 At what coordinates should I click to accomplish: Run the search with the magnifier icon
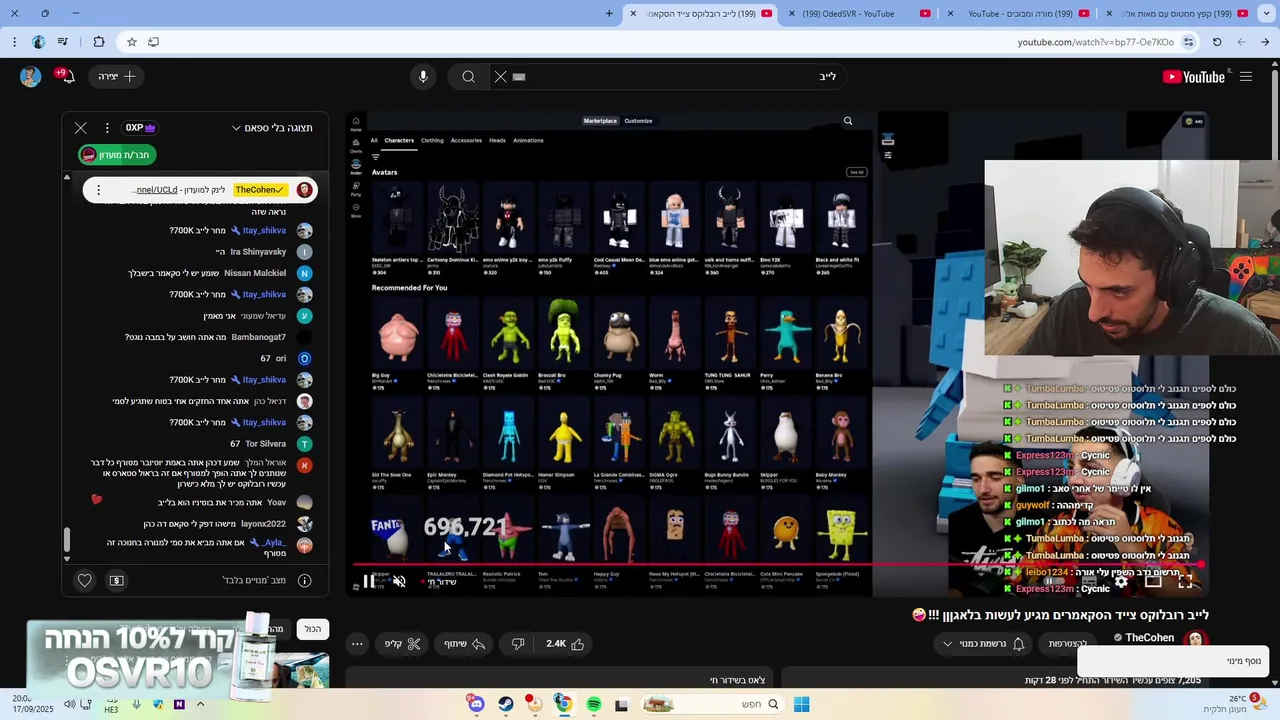pyautogui.click(x=468, y=77)
